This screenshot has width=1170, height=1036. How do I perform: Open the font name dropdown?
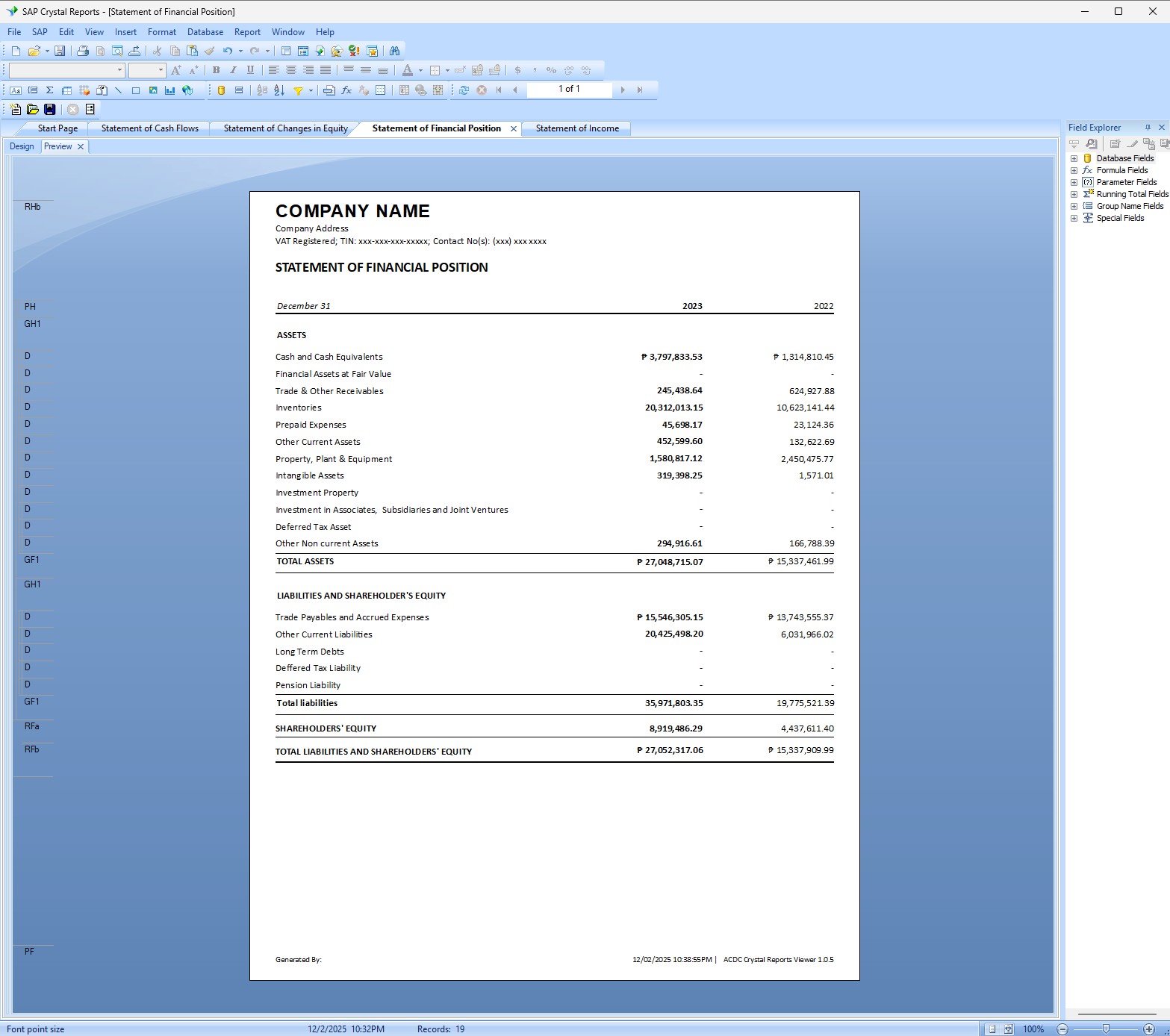pos(119,70)
